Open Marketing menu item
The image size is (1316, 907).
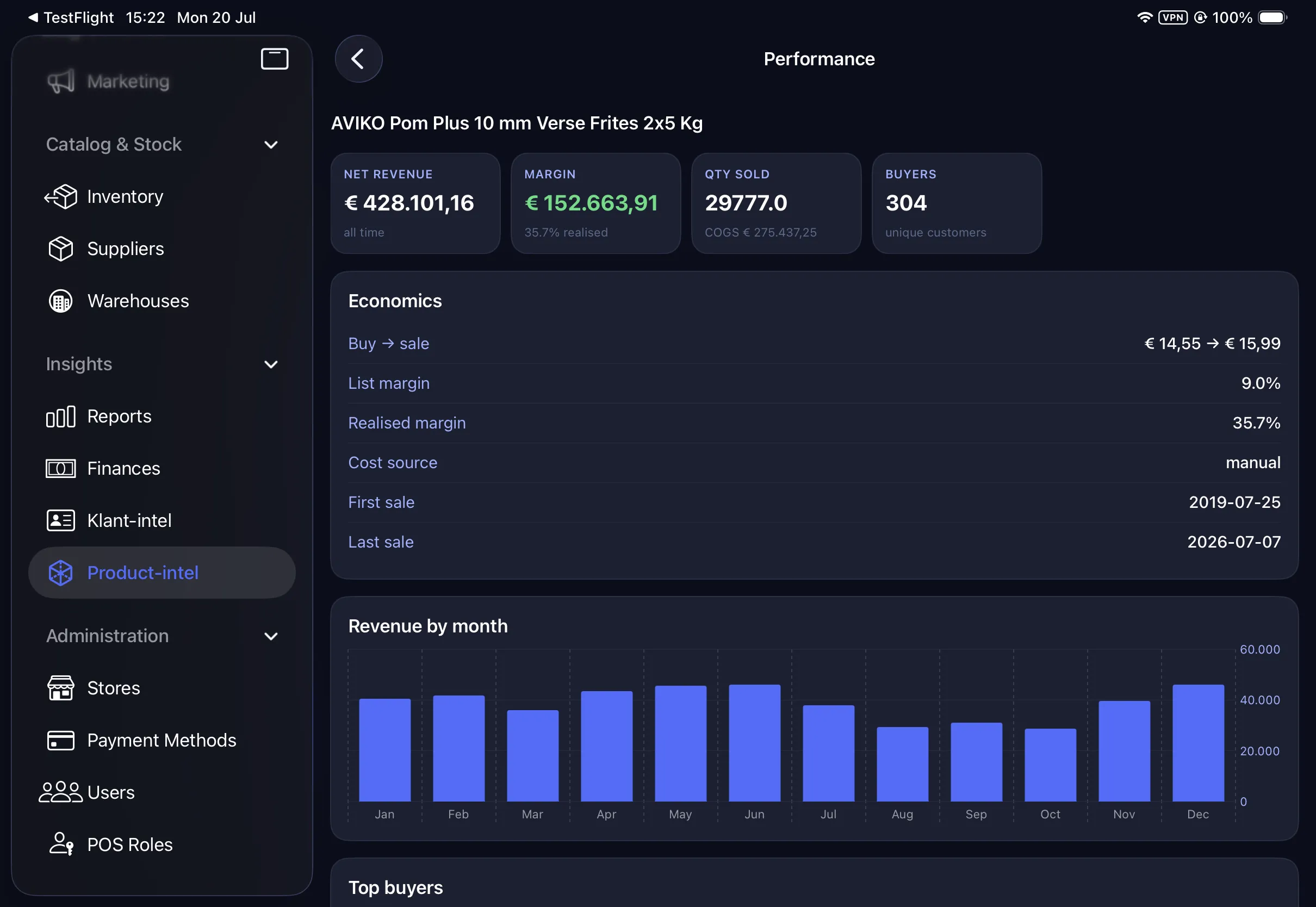pos(162,81)
